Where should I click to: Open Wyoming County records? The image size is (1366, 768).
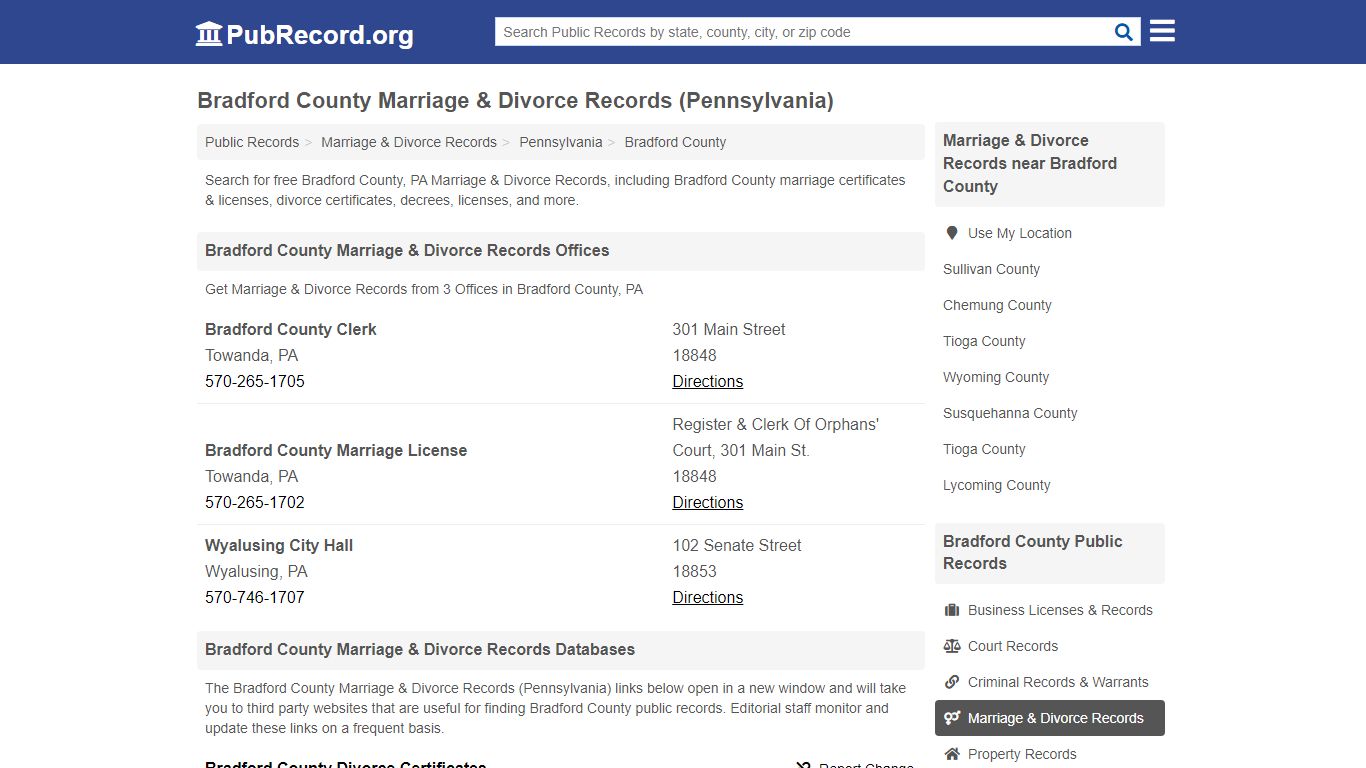click(996, 377)
